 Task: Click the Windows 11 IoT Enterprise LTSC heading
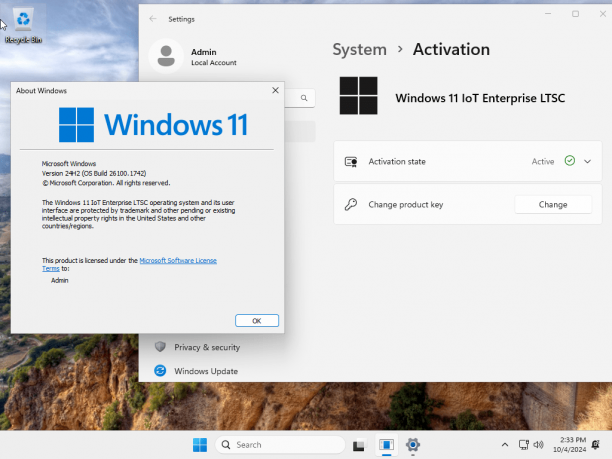tap(480, 98)
